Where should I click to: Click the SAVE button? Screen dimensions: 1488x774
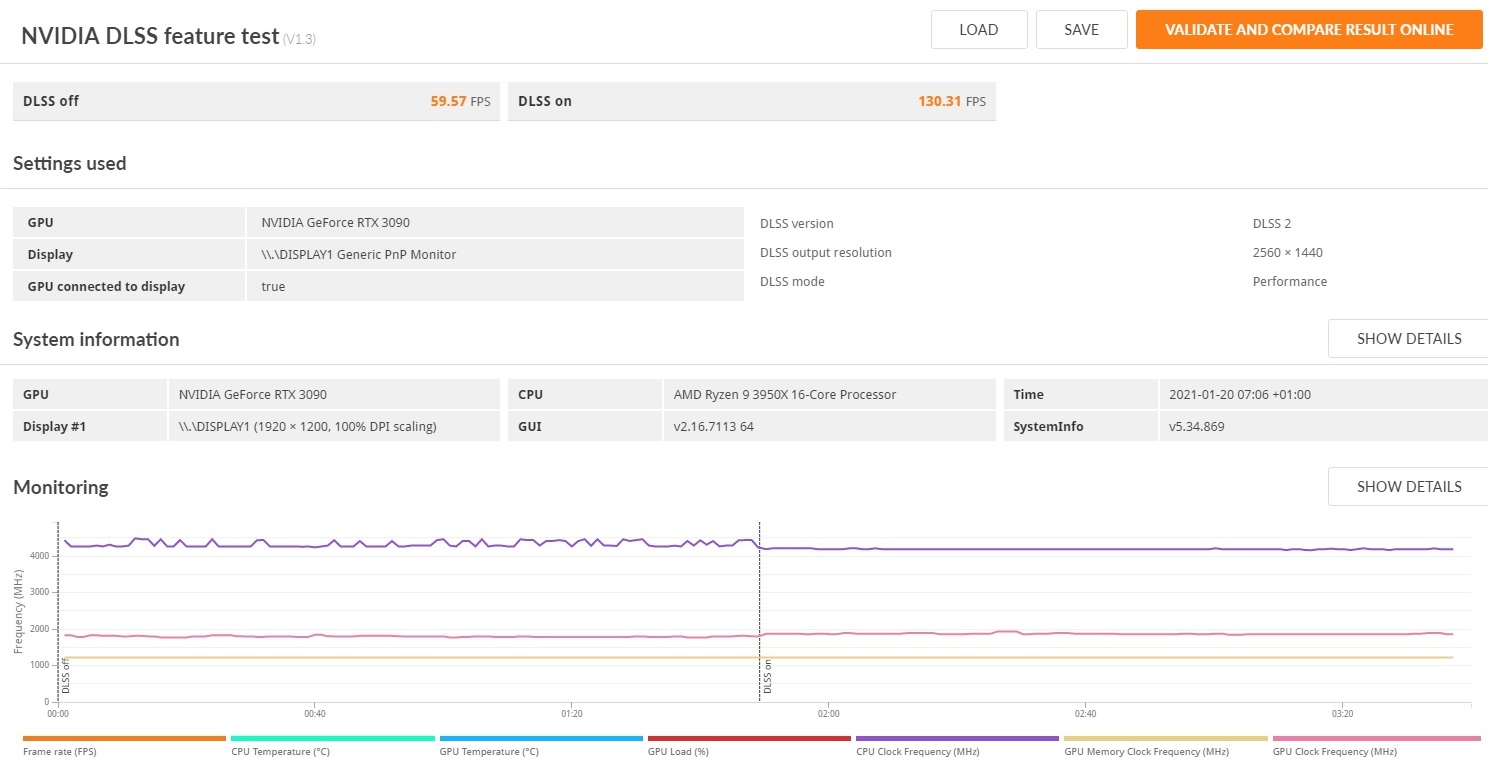(x=1082, y=30)
